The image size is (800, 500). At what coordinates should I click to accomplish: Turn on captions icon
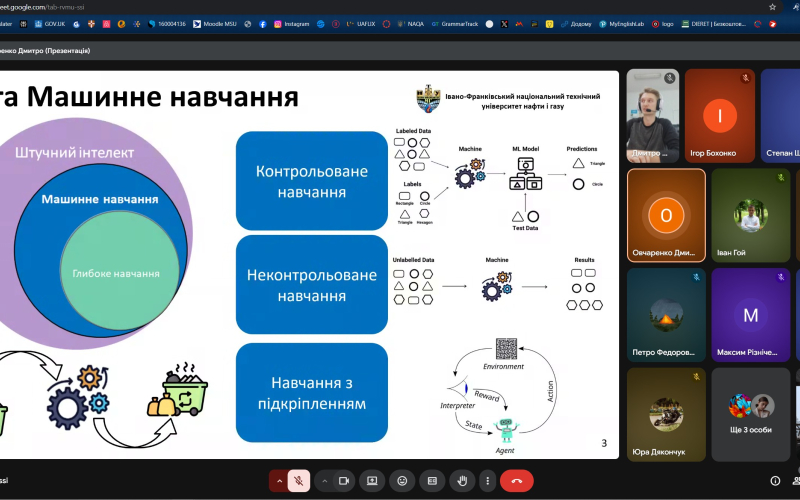point(431,481)
